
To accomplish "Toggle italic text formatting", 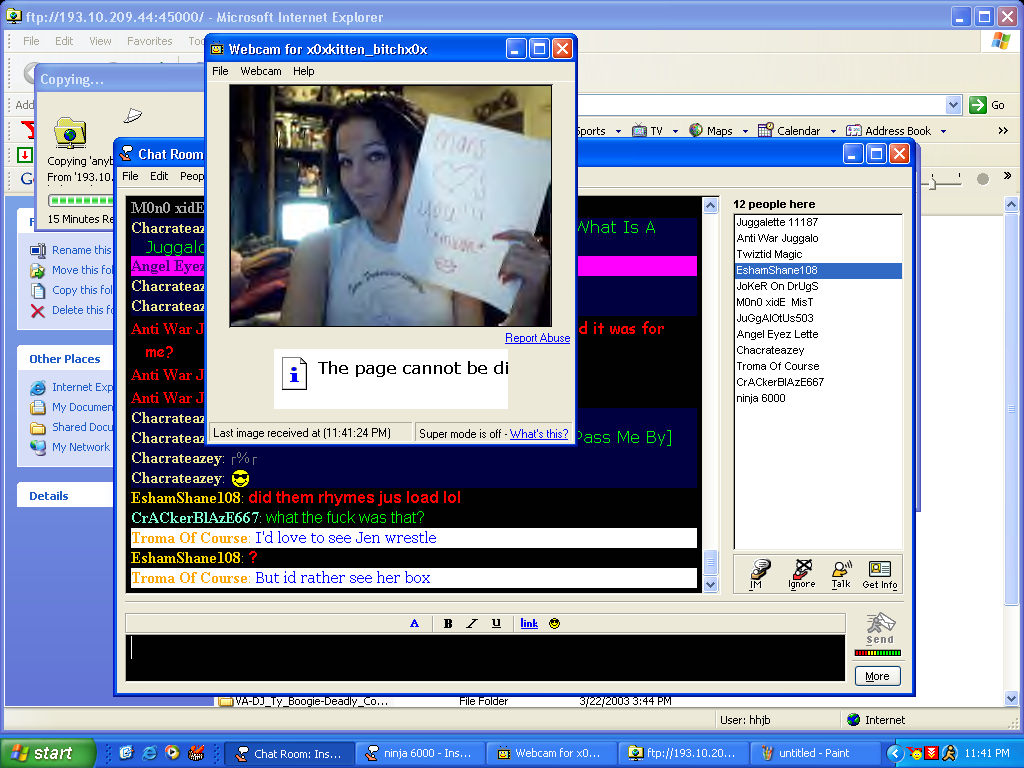I will (472, 623).
